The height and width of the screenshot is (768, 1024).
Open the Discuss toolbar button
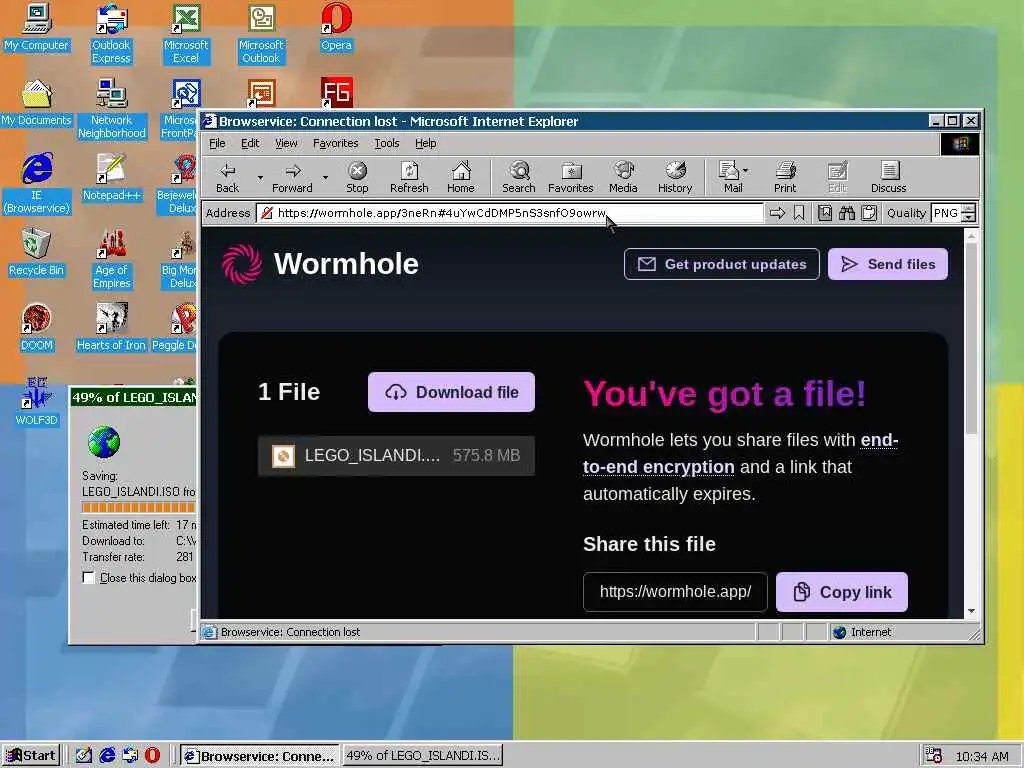(x=889, y=177)
